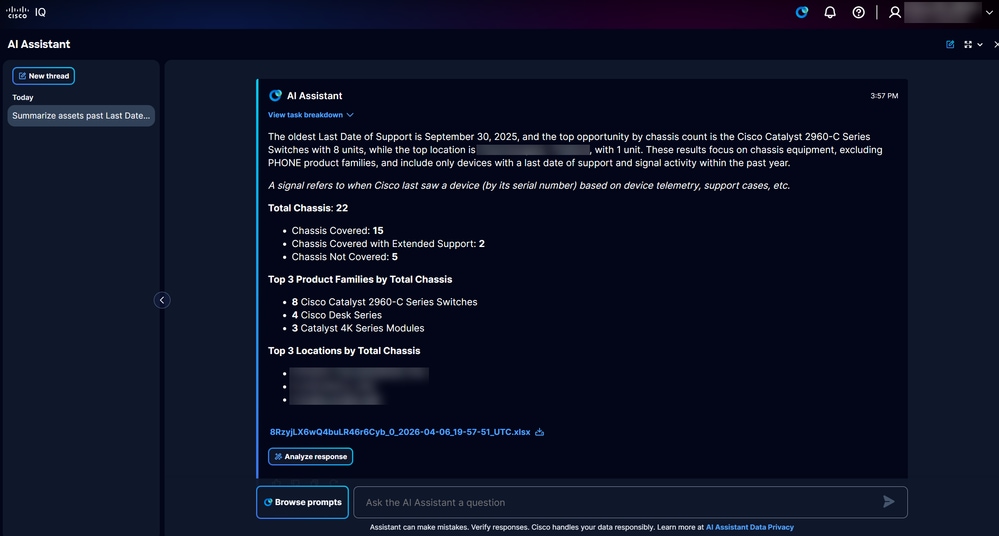
Task: Click the fullscreen layout icon in header
Action: pos(968,45)
